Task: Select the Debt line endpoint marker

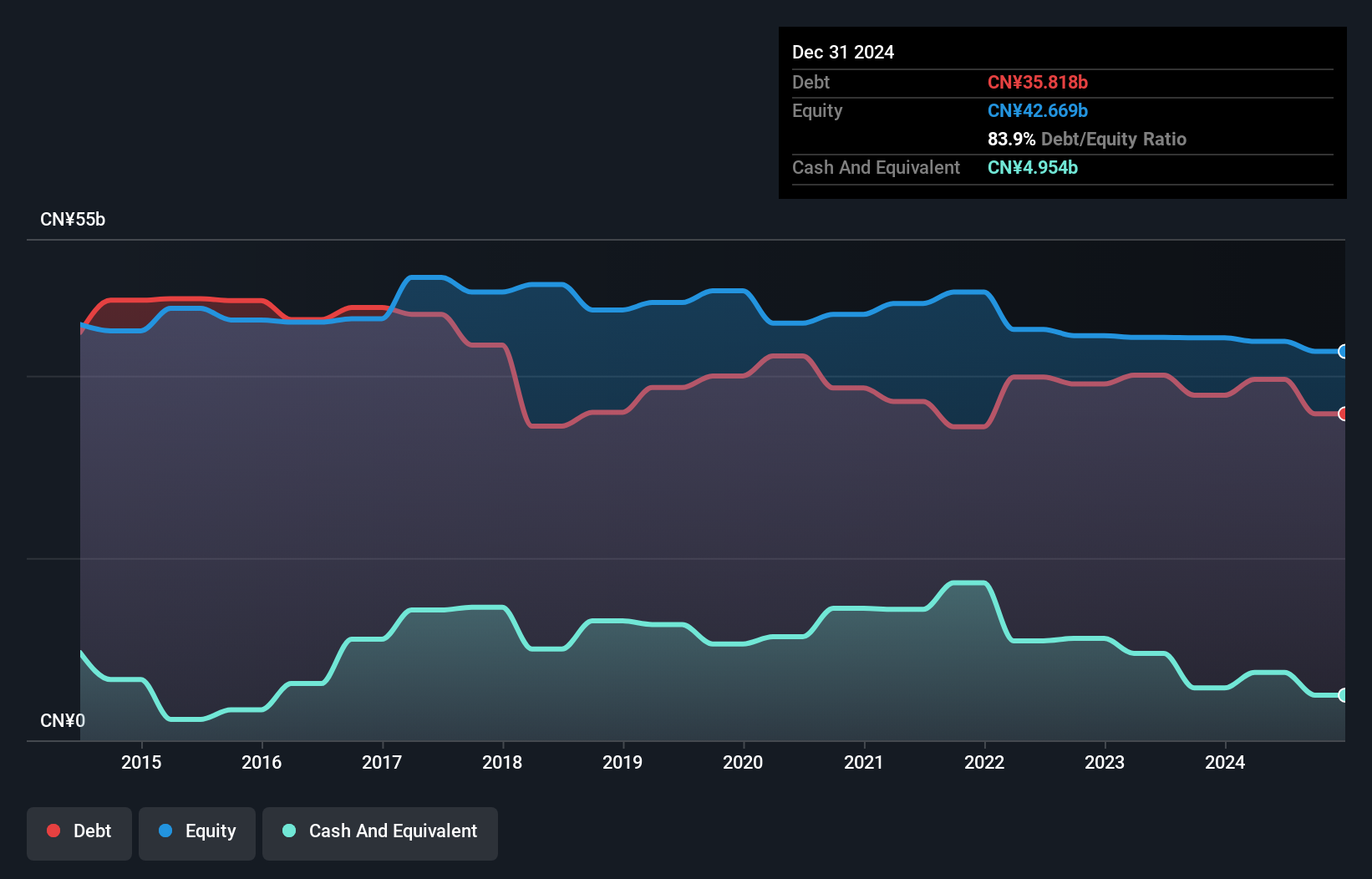Action: point(1343,413)
